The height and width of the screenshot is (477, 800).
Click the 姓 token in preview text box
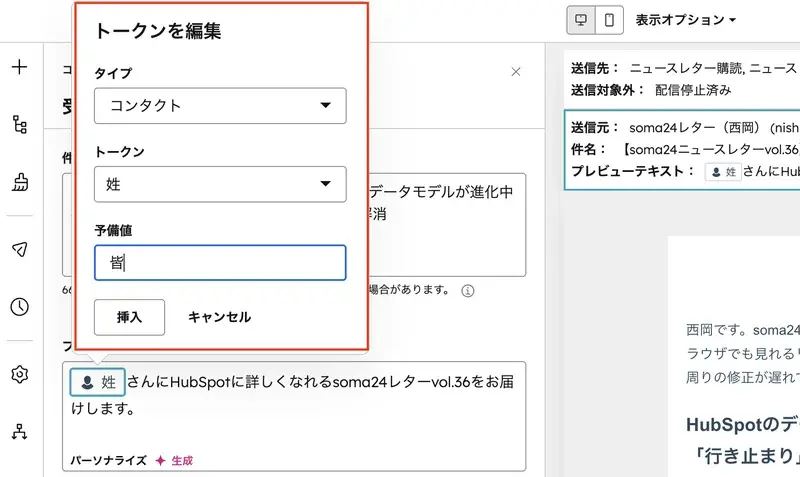click(97, 382)
